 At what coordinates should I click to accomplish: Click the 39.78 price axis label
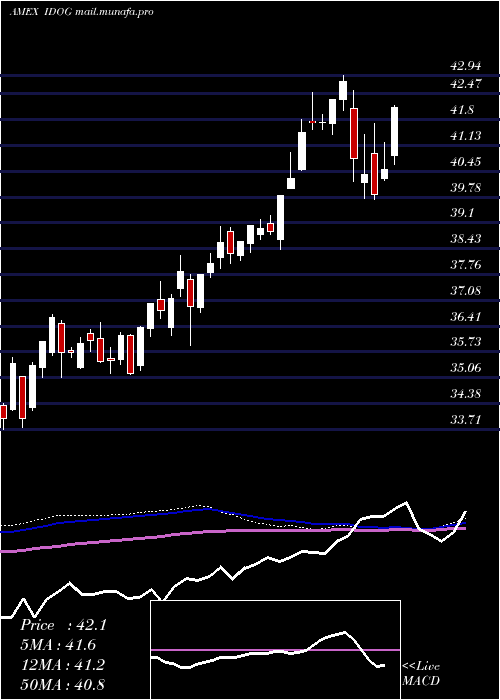(466, 188)
